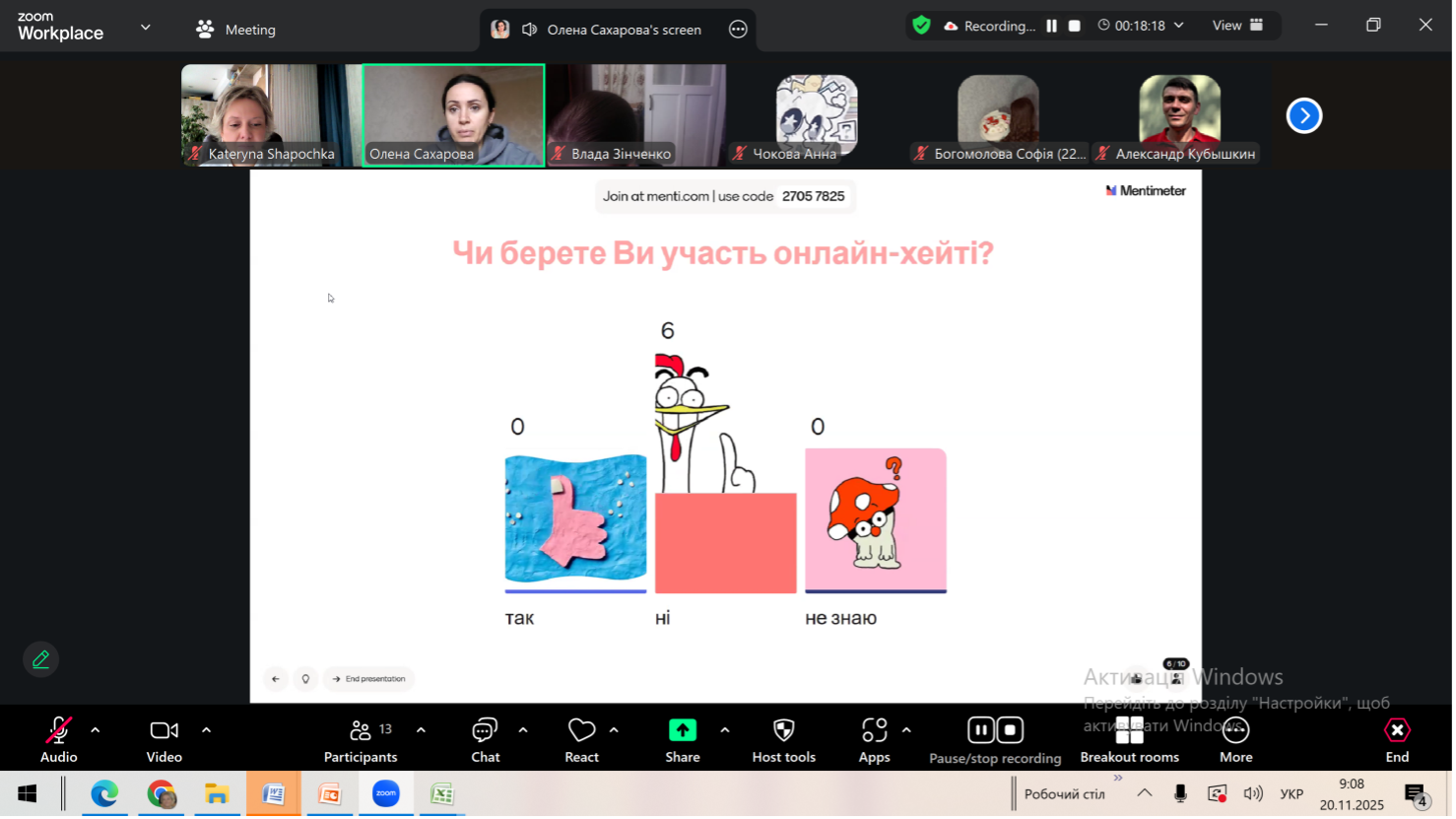Image resolution: width=1456 pixels, height=819 pixels.
Task: Select Kateryna Shapochka's video thumbnail
Action: pyautogui.click(x=272, y=114)
